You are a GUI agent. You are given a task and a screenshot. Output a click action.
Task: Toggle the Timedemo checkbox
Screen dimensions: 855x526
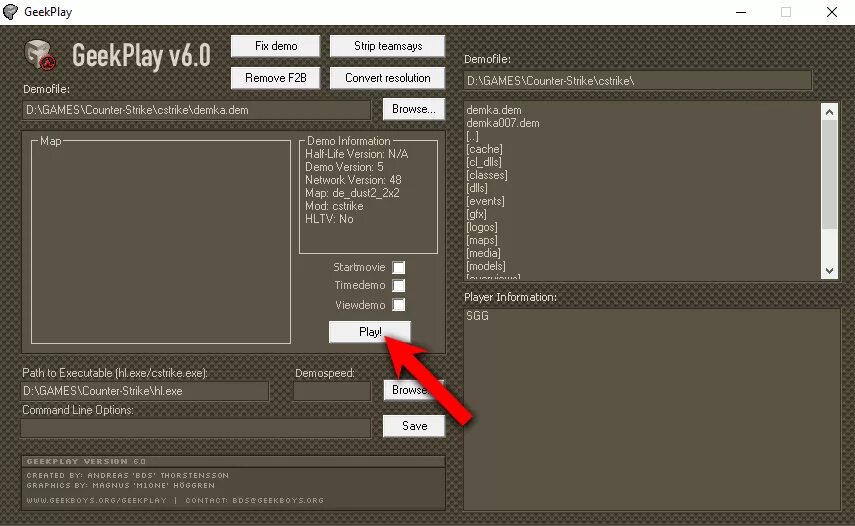[x=399, y=285]
